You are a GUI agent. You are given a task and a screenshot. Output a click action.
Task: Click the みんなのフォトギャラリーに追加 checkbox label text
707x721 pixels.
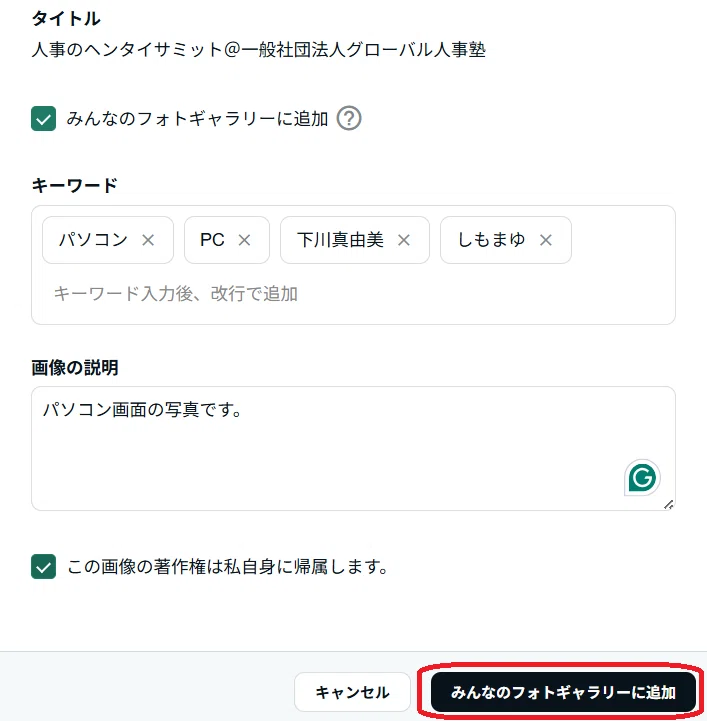point(197,119)
